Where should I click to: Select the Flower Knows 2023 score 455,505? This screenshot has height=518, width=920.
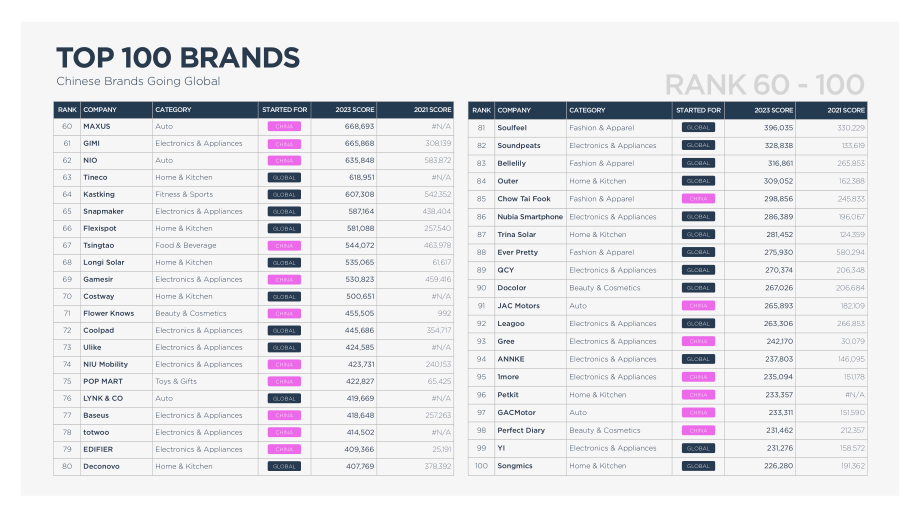point(359,313)
